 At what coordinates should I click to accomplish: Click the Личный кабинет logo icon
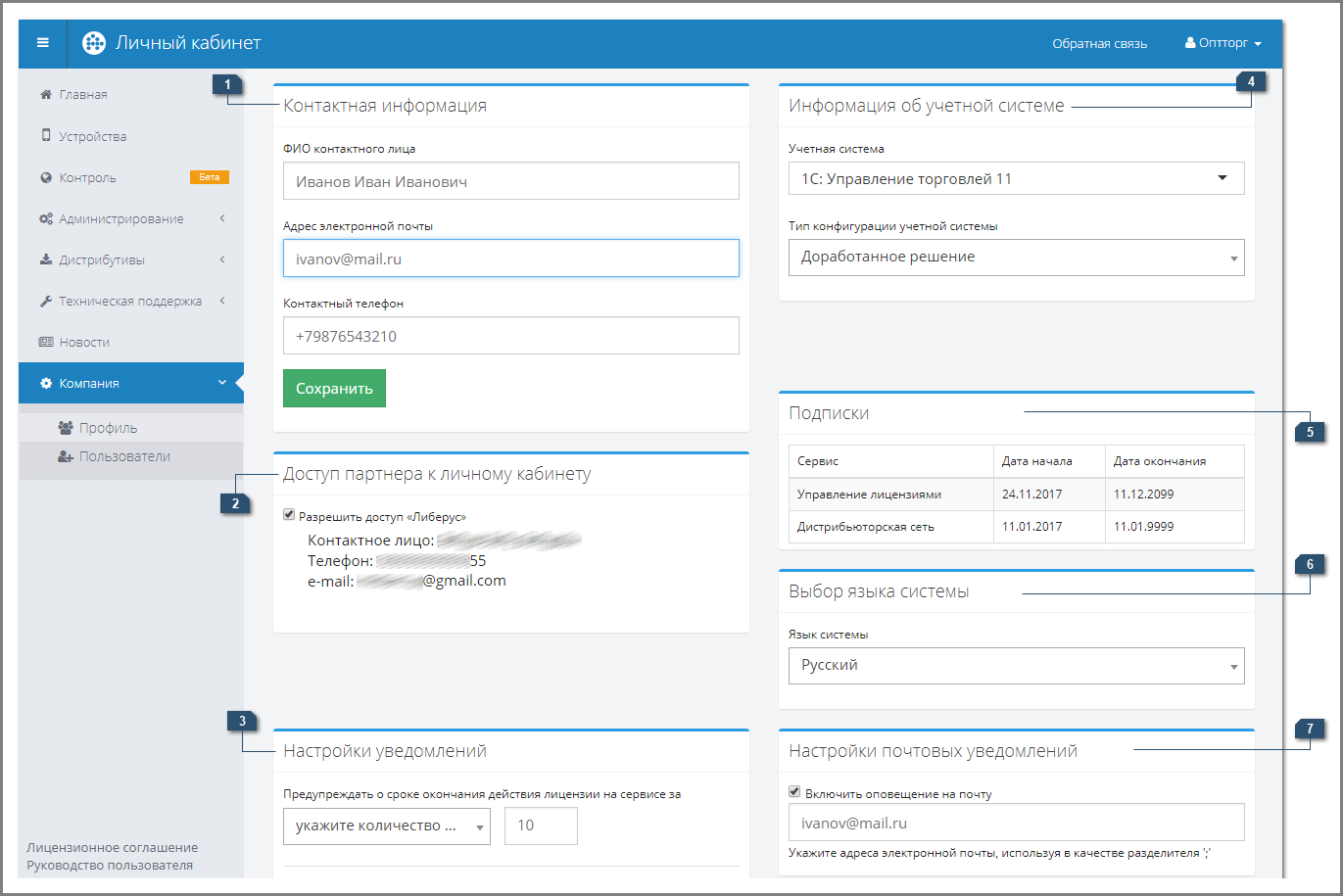(94, 43)
